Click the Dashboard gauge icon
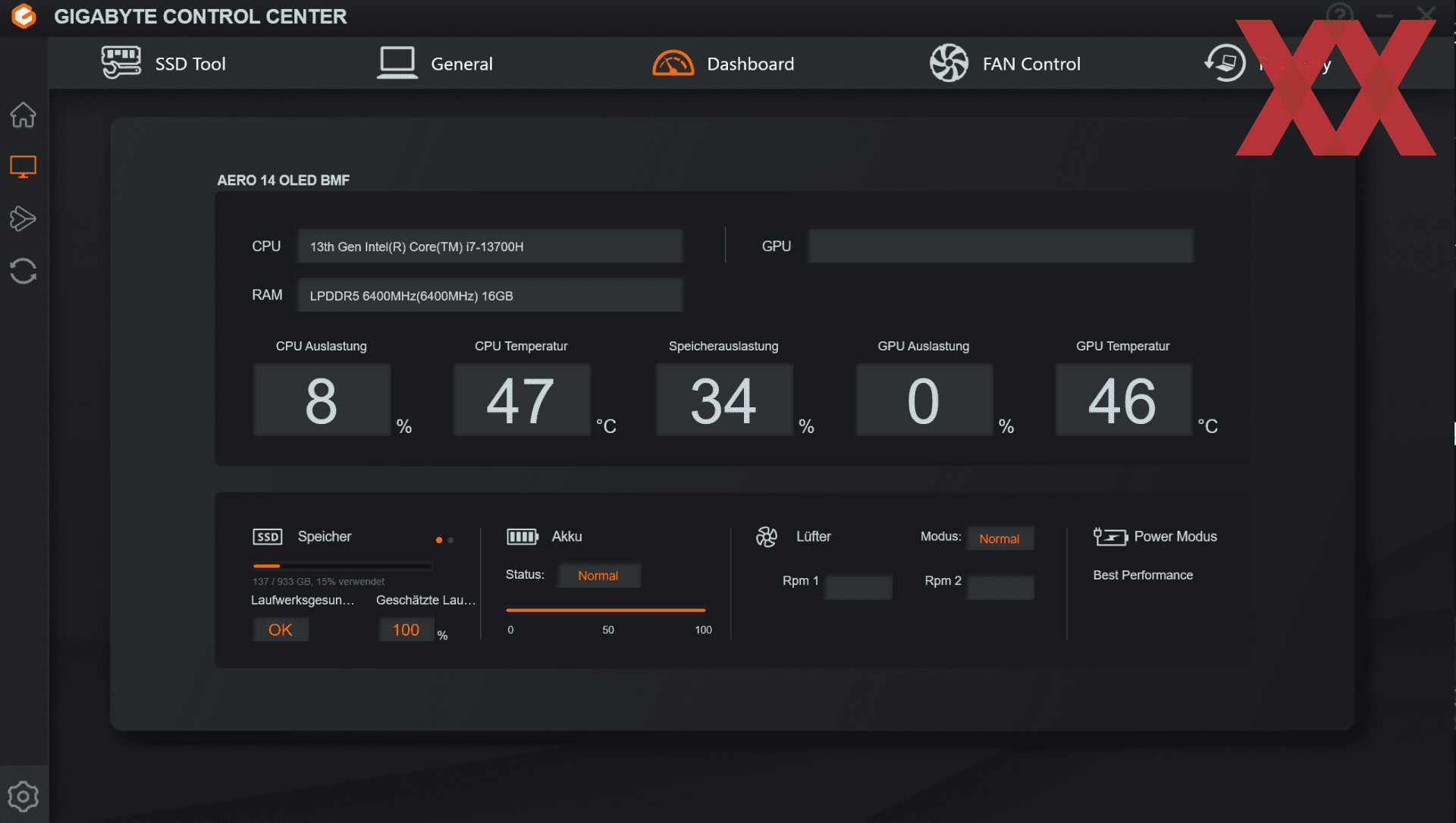This screenshot has height=823, width=1456. [673, 64]
